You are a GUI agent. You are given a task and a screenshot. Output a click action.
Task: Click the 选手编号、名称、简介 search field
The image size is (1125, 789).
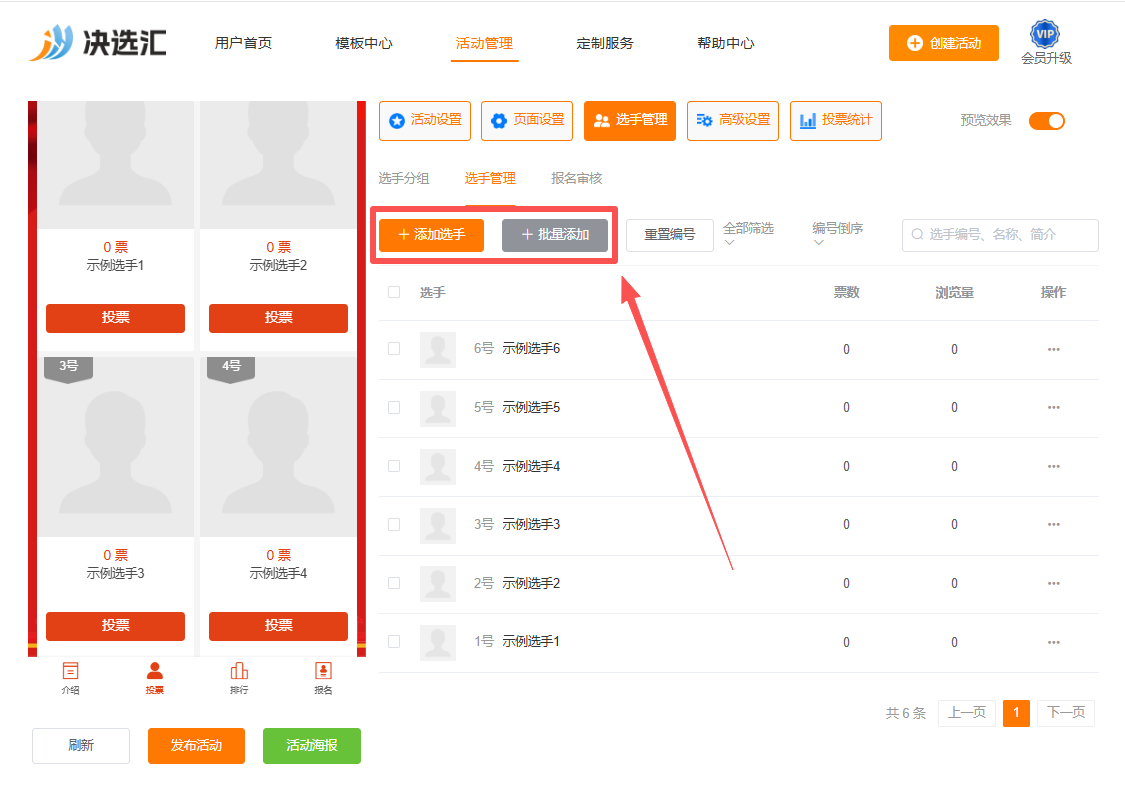point(1000,235)
